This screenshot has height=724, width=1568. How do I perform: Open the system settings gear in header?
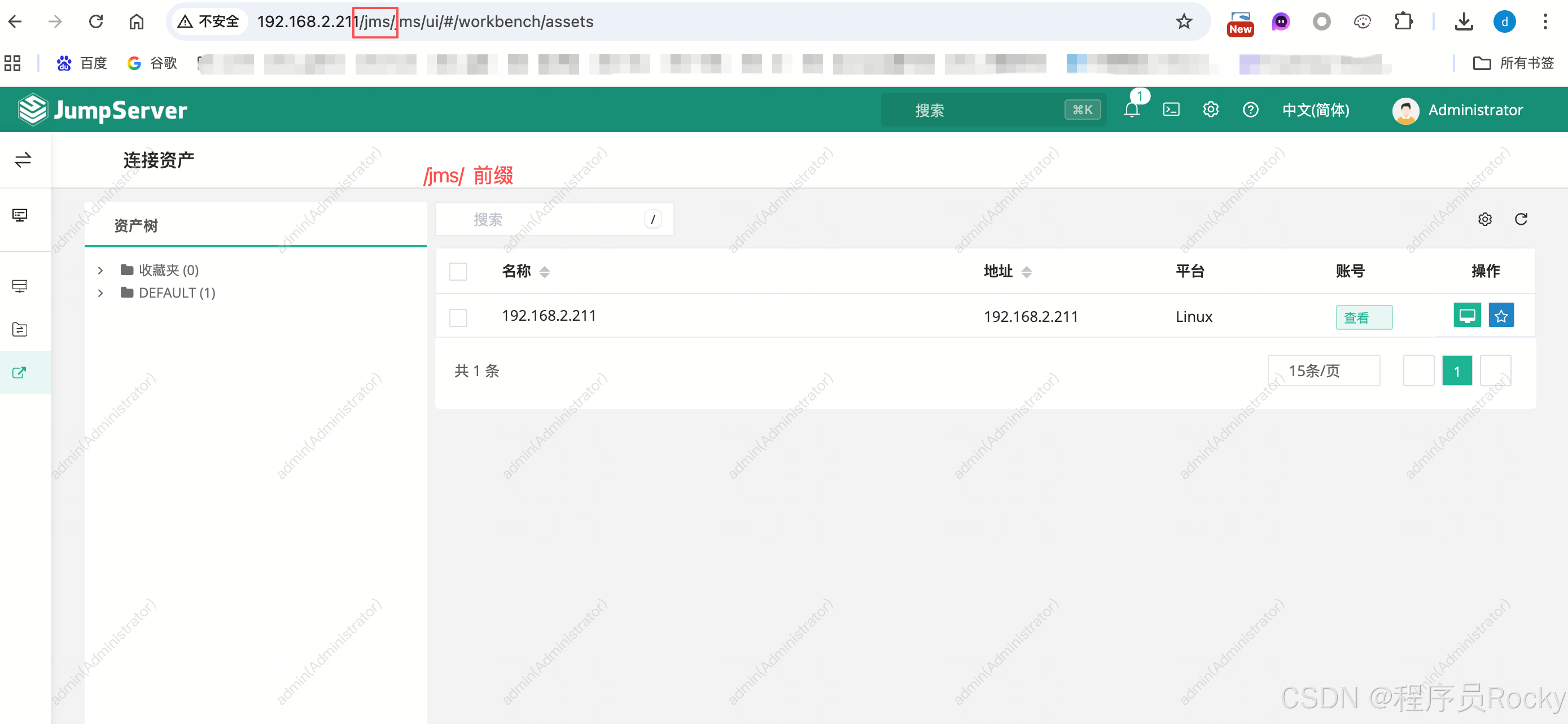1211,110
